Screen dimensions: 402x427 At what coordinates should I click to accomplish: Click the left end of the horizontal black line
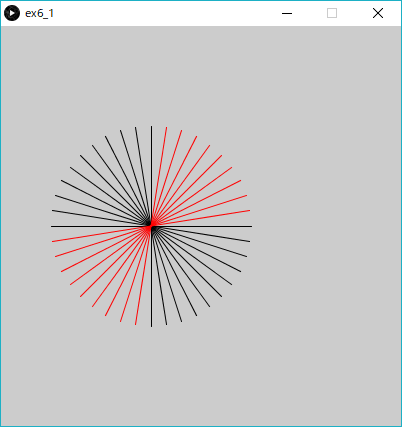[x=52, y=226]
